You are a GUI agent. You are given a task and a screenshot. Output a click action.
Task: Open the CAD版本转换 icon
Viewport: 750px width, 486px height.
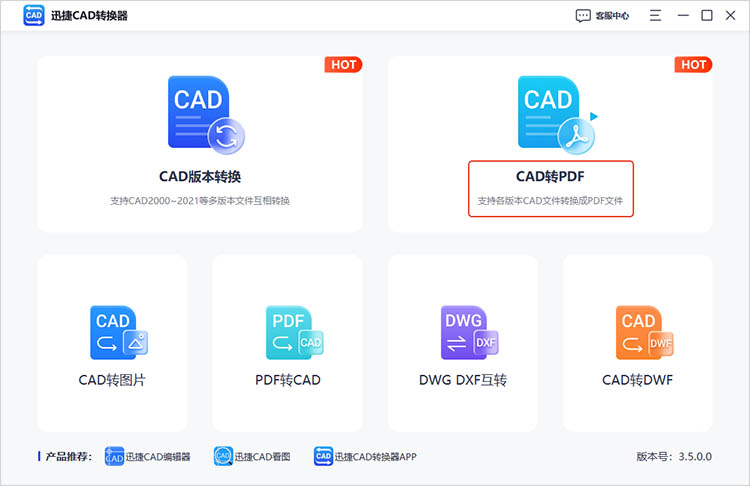coord(206,115)
